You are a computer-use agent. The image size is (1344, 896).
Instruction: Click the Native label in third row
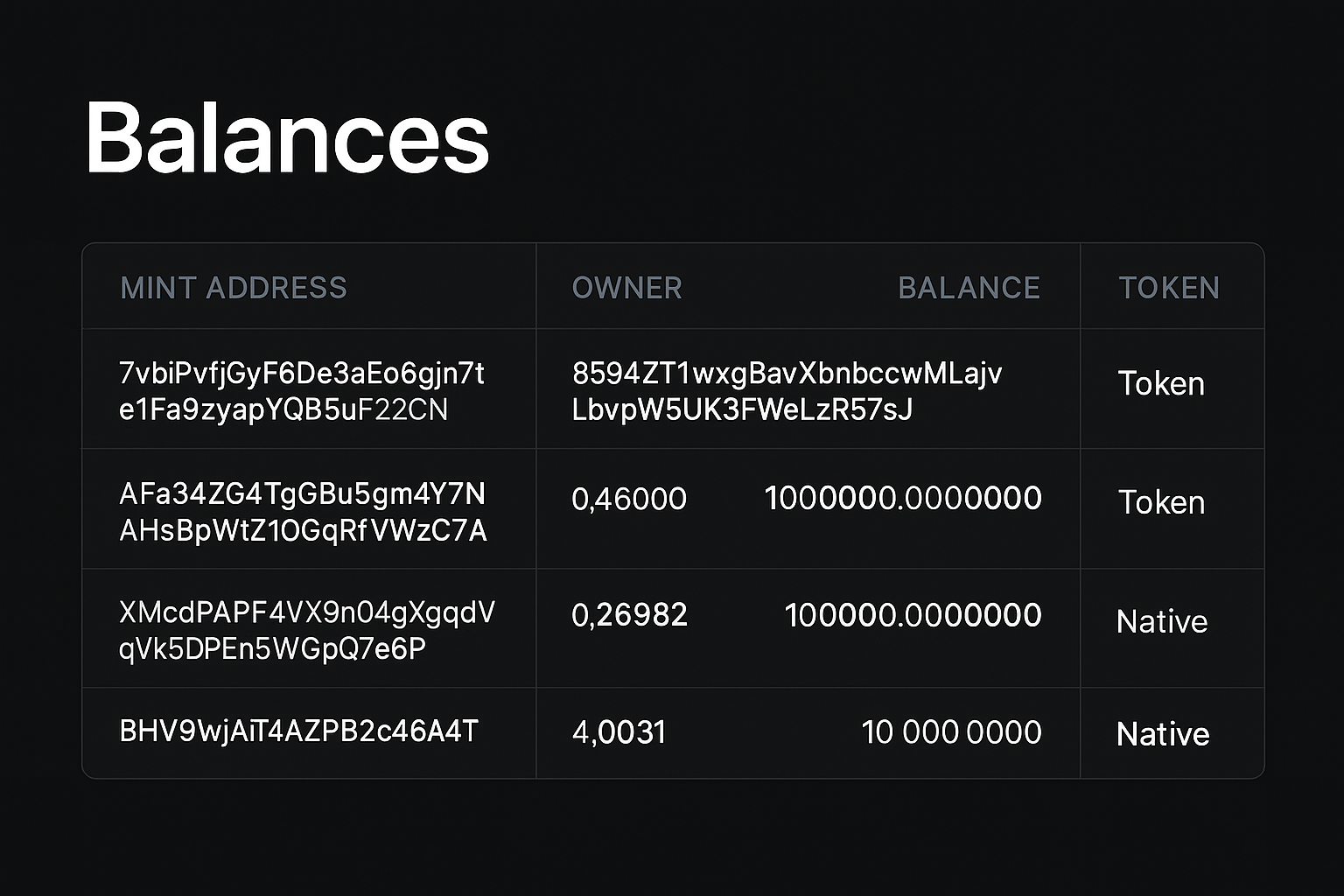tap(1162, 621)
